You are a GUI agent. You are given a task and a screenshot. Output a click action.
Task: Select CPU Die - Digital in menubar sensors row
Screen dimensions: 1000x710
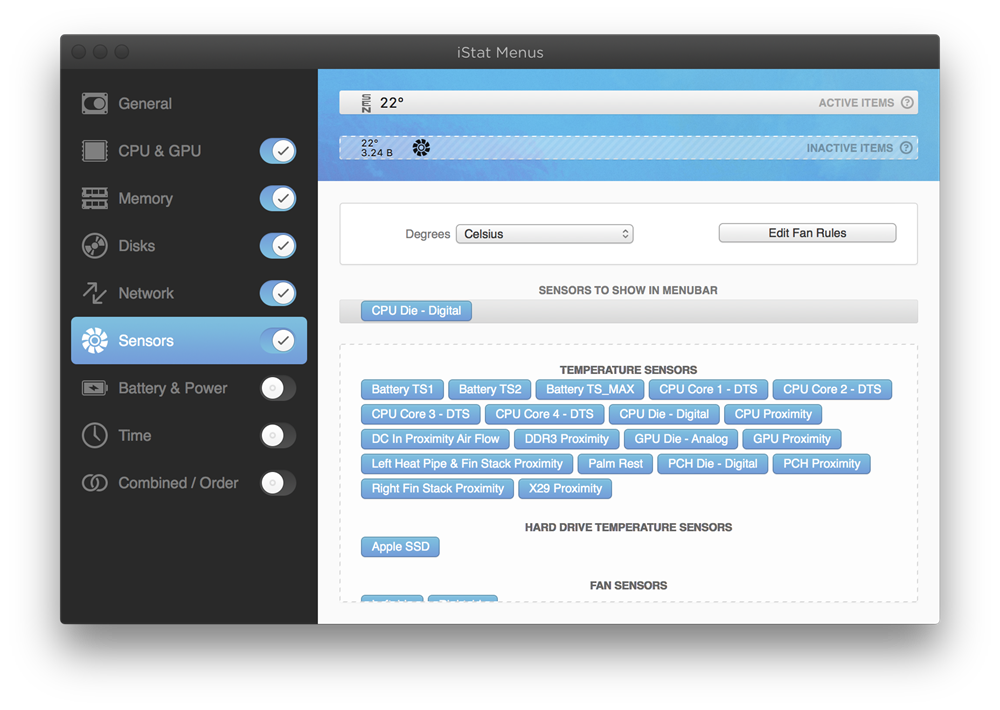click(x=416, y=311)
